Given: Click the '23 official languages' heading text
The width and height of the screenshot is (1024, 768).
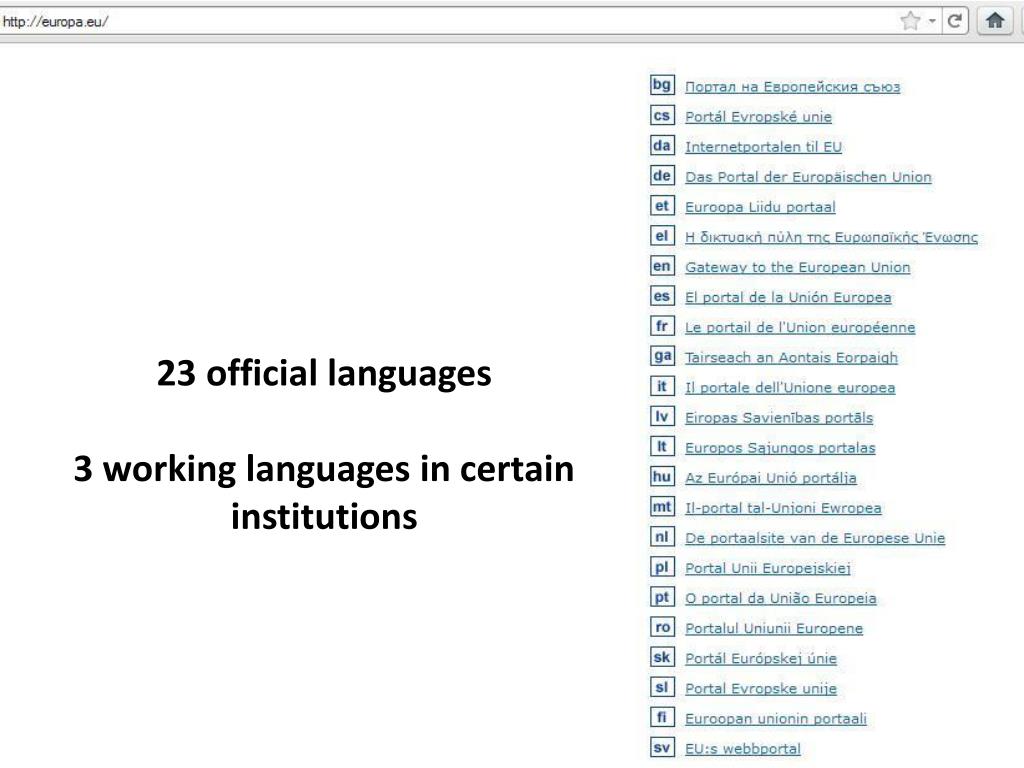Looking at the screenshot, I should tap(324, 373).
